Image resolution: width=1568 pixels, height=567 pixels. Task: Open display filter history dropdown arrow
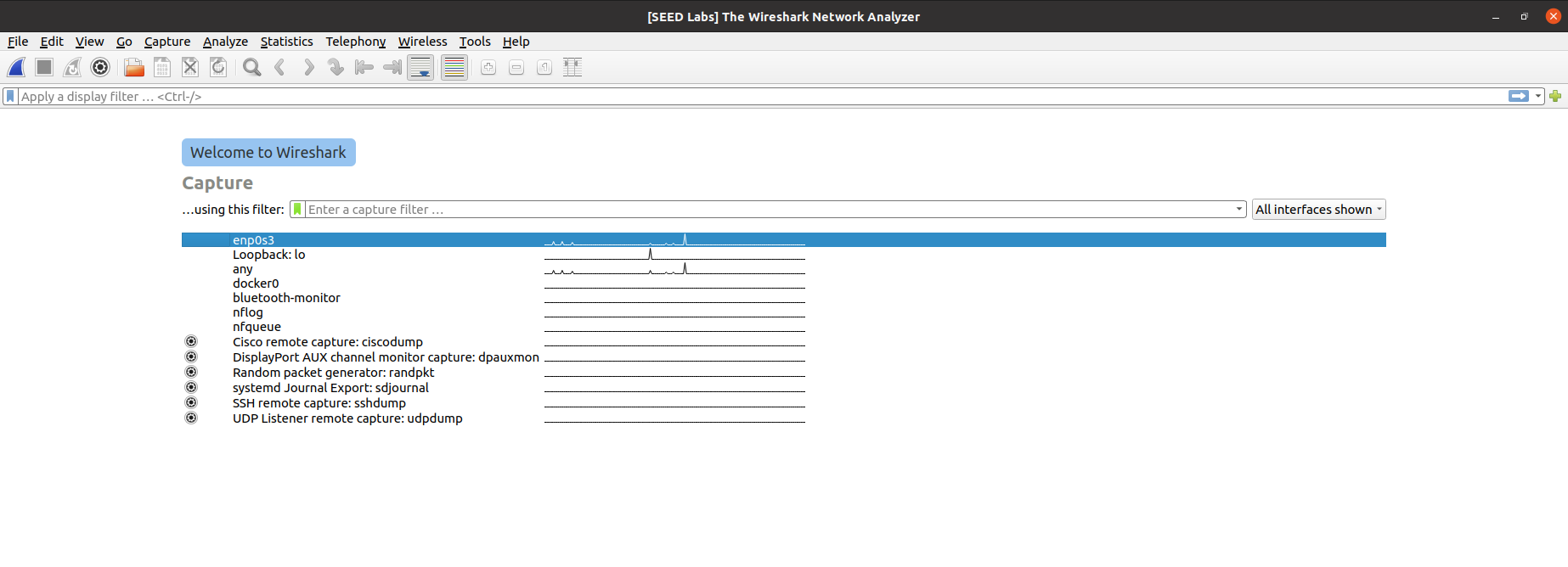tap(1538, 97)
